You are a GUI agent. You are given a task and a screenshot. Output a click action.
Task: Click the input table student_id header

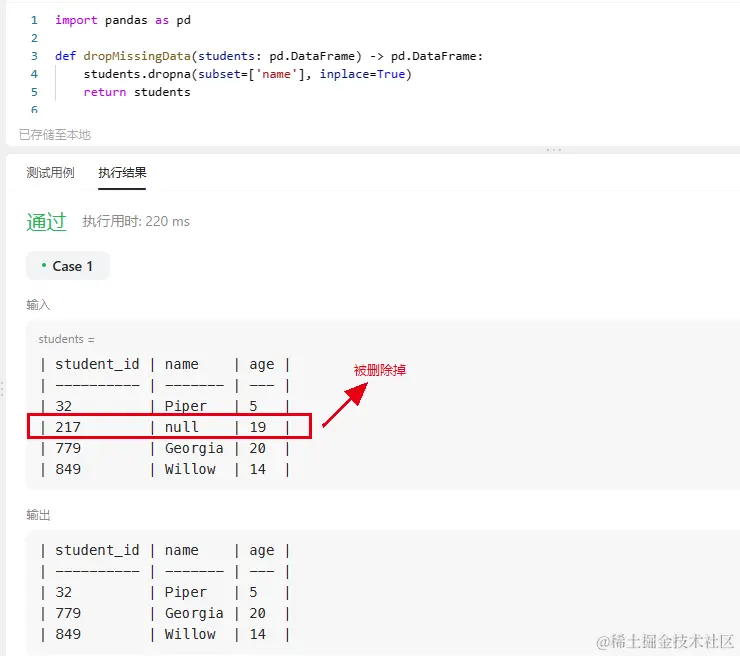(x=97, y=364)
